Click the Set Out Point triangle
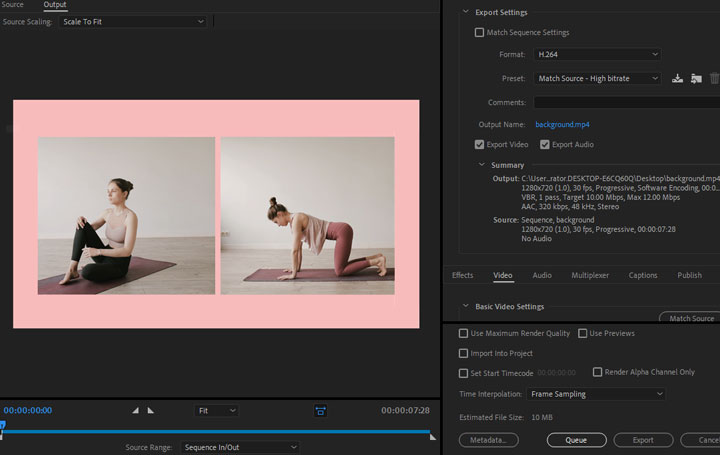Image resolution: width=720 pixels, height=455 pixels. pyautogui.click(x=151, y=411)
